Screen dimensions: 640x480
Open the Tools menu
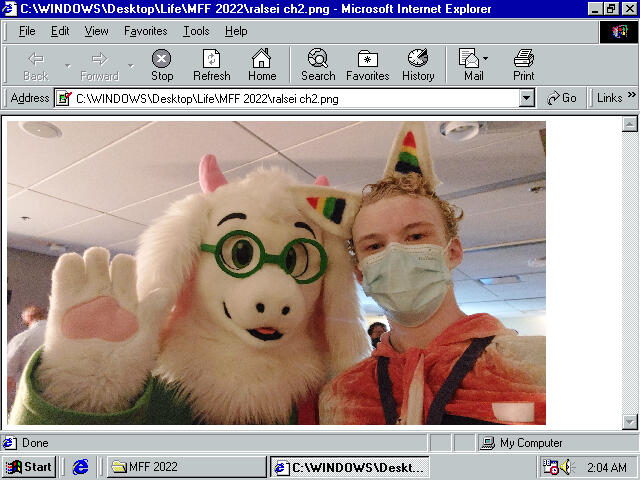pyautogui.click(x=196, y=31)
